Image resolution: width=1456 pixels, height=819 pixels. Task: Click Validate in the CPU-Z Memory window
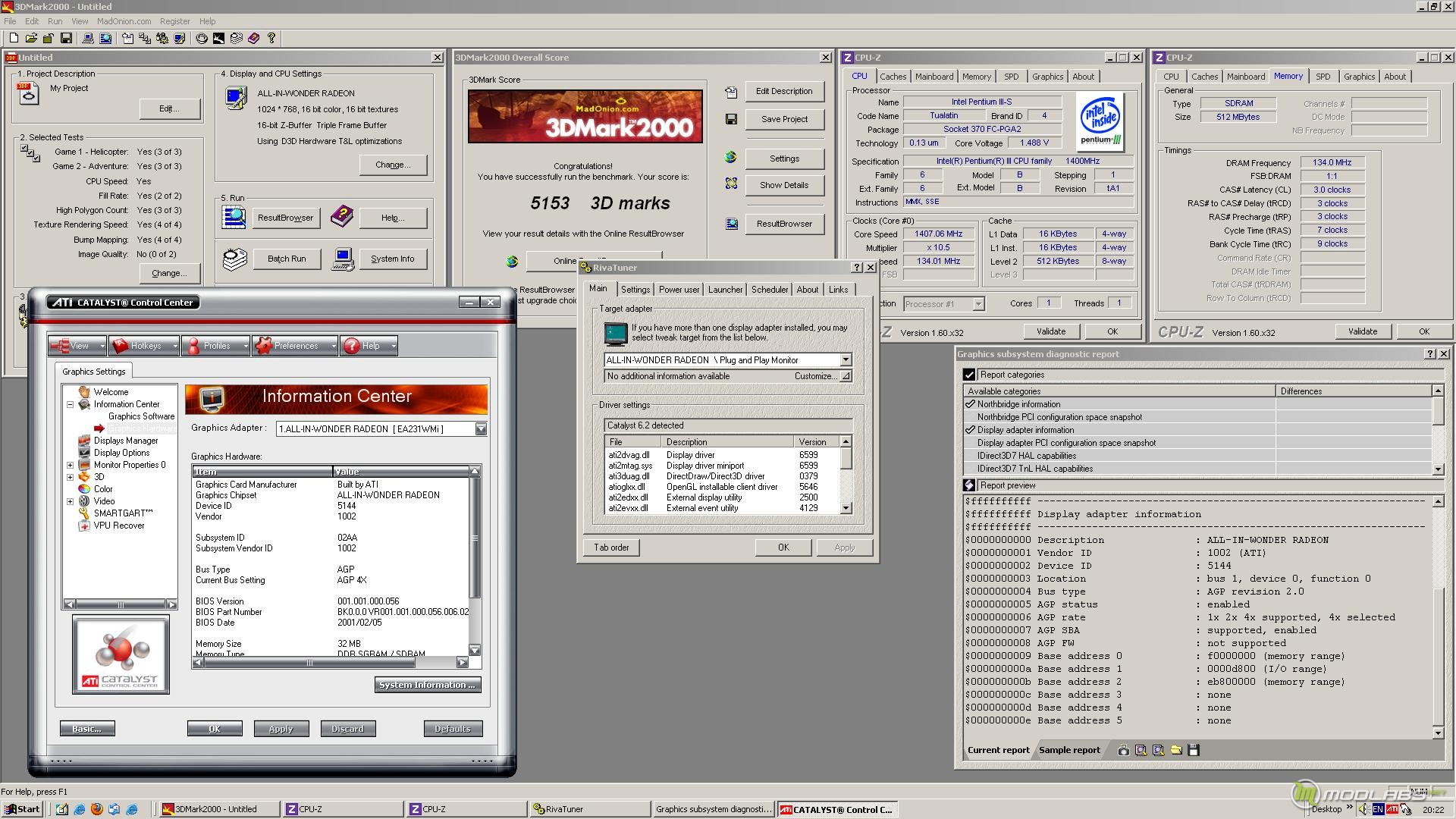point(1362,331)
